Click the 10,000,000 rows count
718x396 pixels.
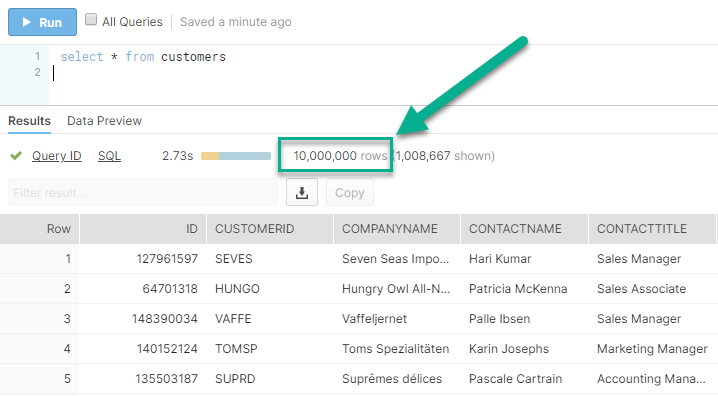tap(340, 156)
